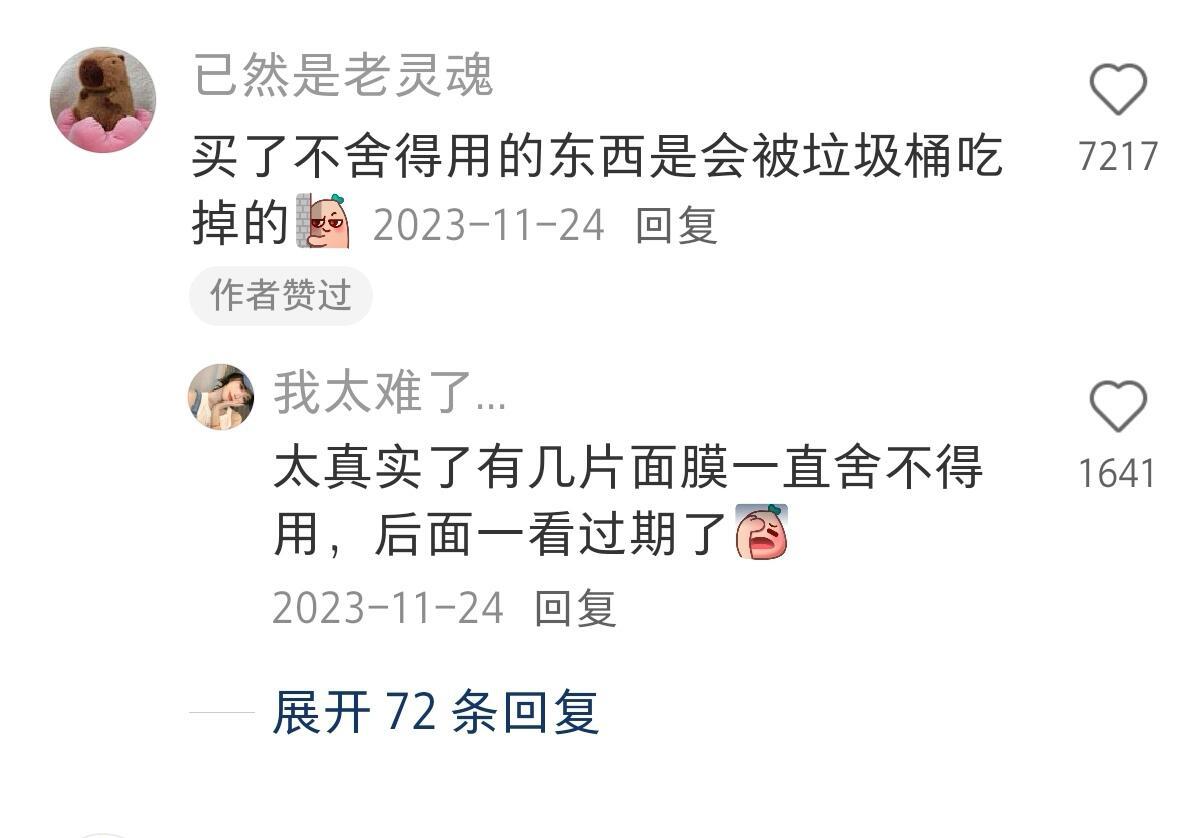Tap the 1641 like count
Screen dimensions: 1200x838
click(x=1117, y=474)
